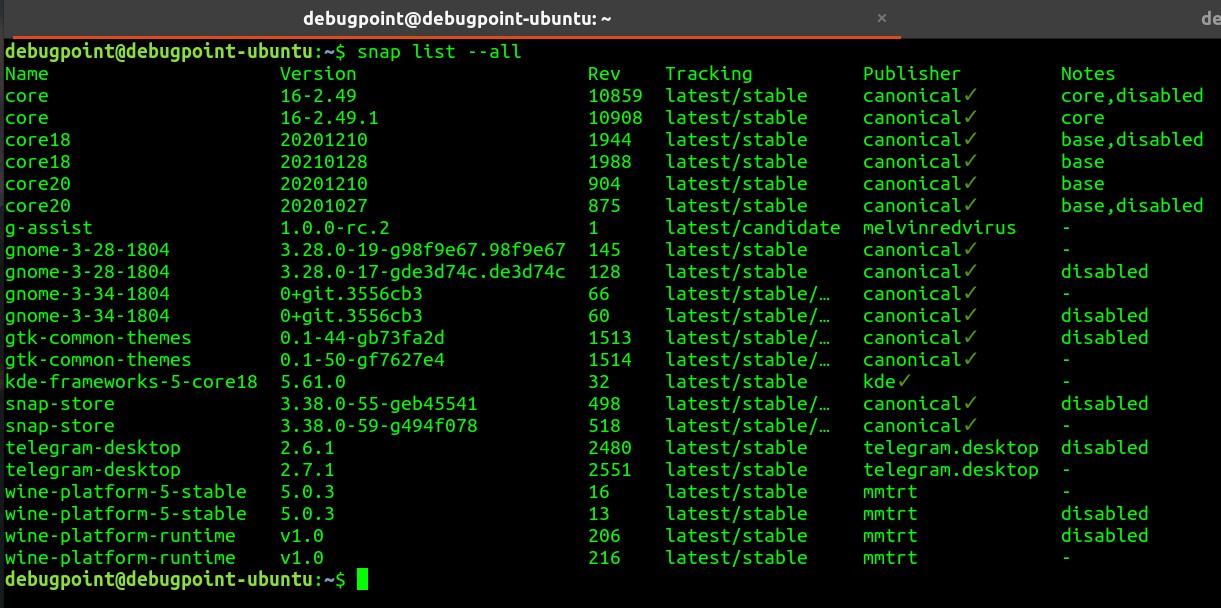Click the g-assist package name
The image size is (1221, 608).
(x=48, y=227)
